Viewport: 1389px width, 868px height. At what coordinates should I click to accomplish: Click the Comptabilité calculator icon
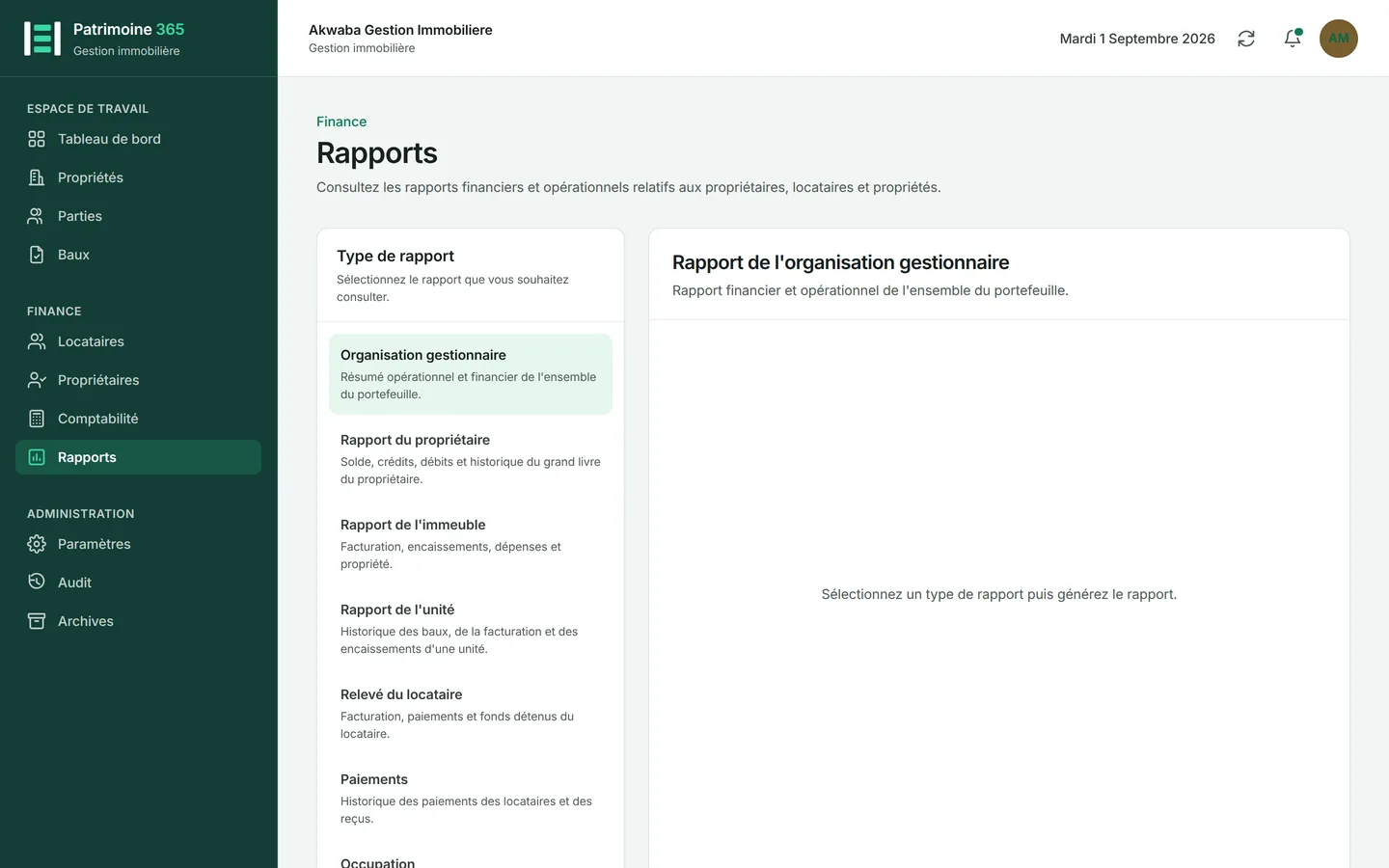pyautogui.click(x=37, y=419)
